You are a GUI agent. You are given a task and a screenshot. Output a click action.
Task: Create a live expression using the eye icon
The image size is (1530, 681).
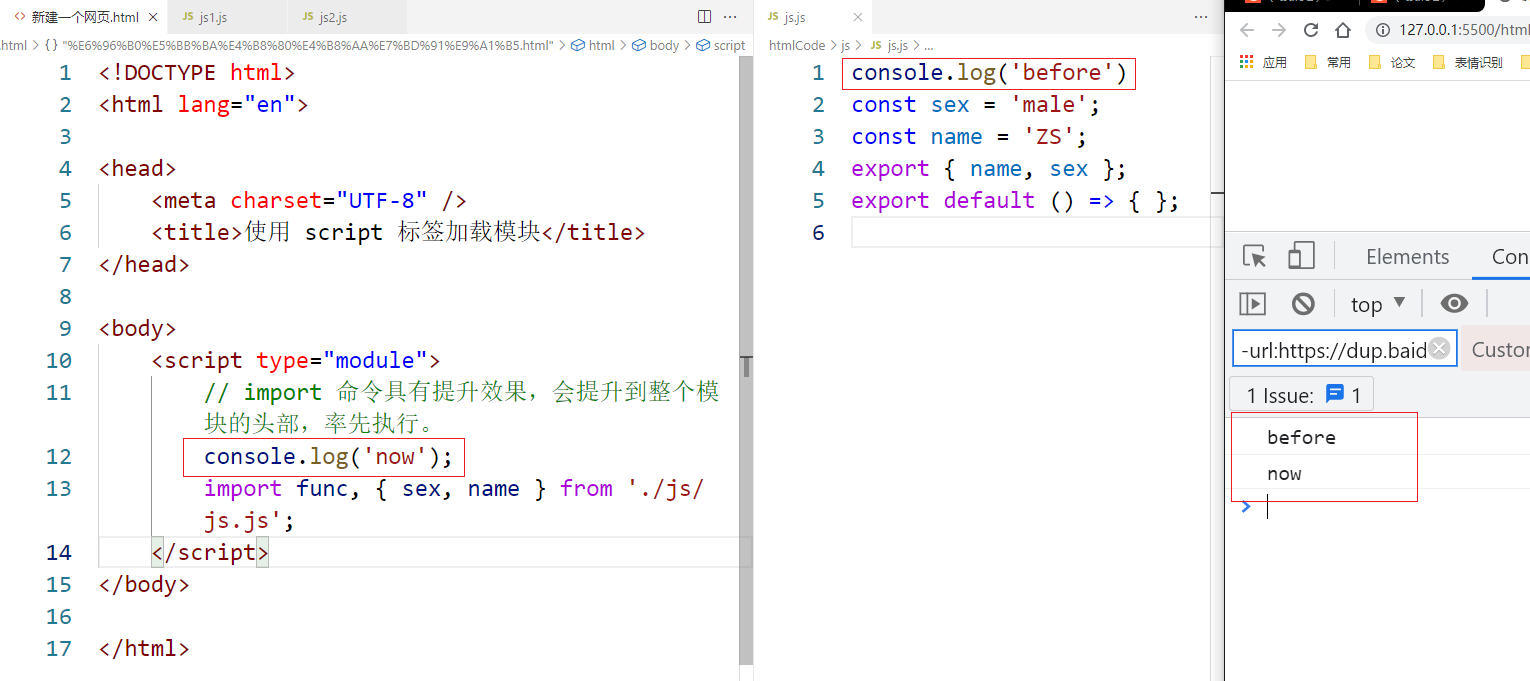(x=1454, y=303)
